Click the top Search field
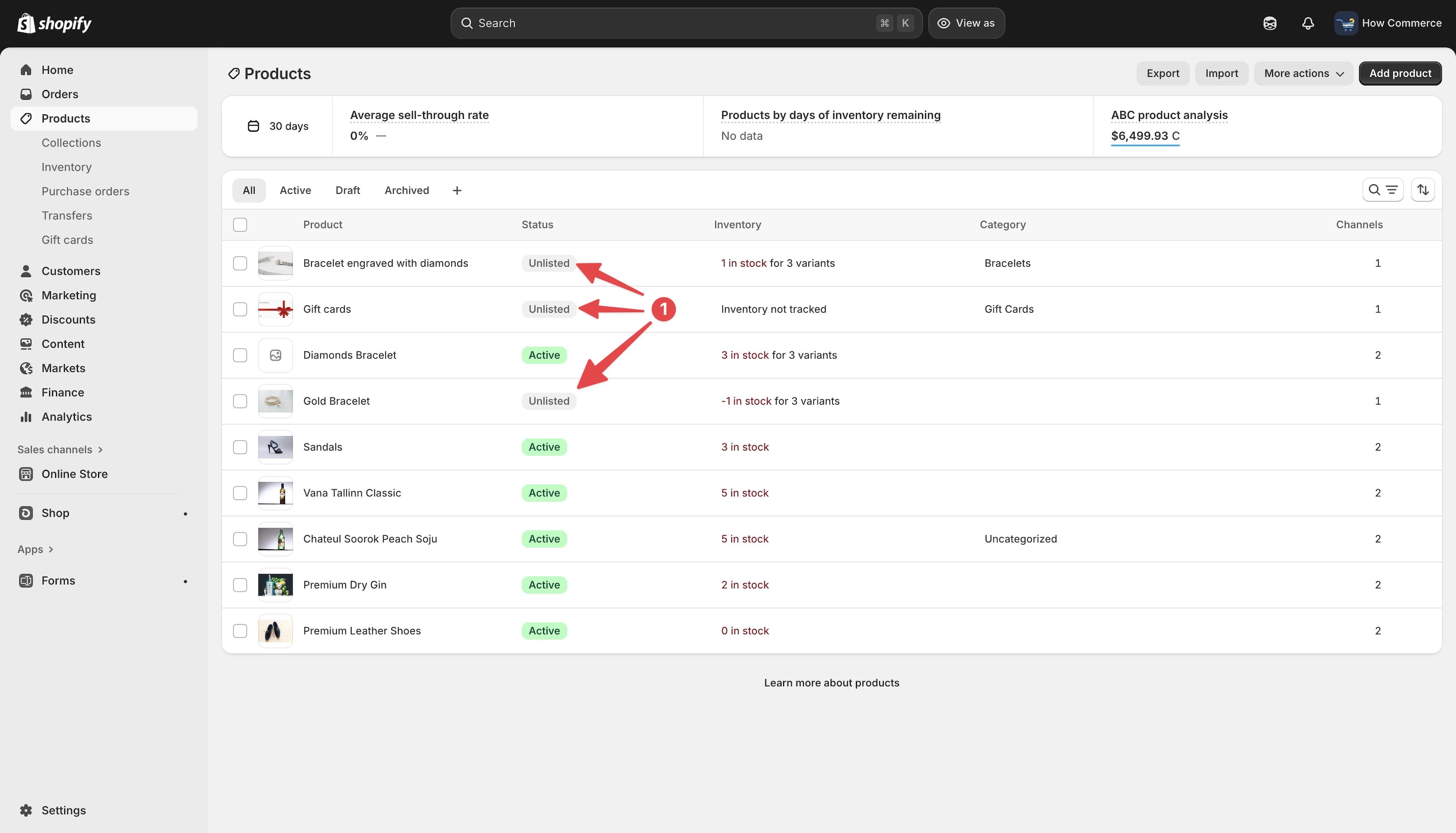The image size is (1456, 833). pos(686,23)
